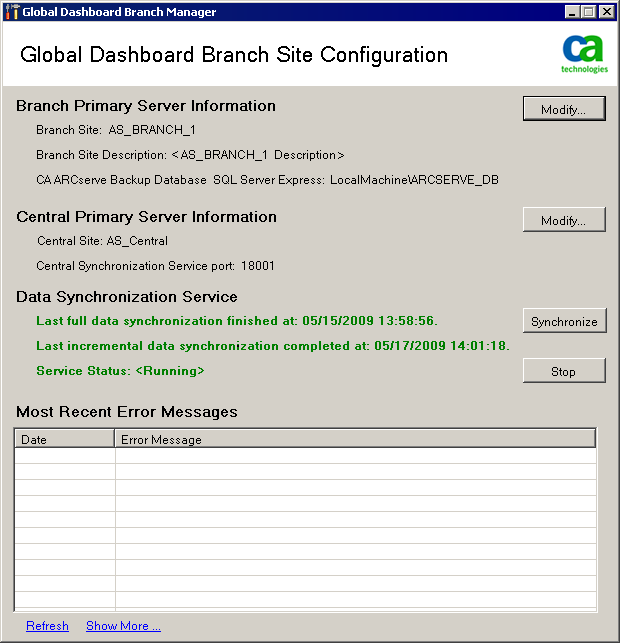The width and height of the screenshot is (620, 643).
Task: Click the 'Branch Primary Server Information' heading
Action: pyautogui.click(x=146, y=106)
